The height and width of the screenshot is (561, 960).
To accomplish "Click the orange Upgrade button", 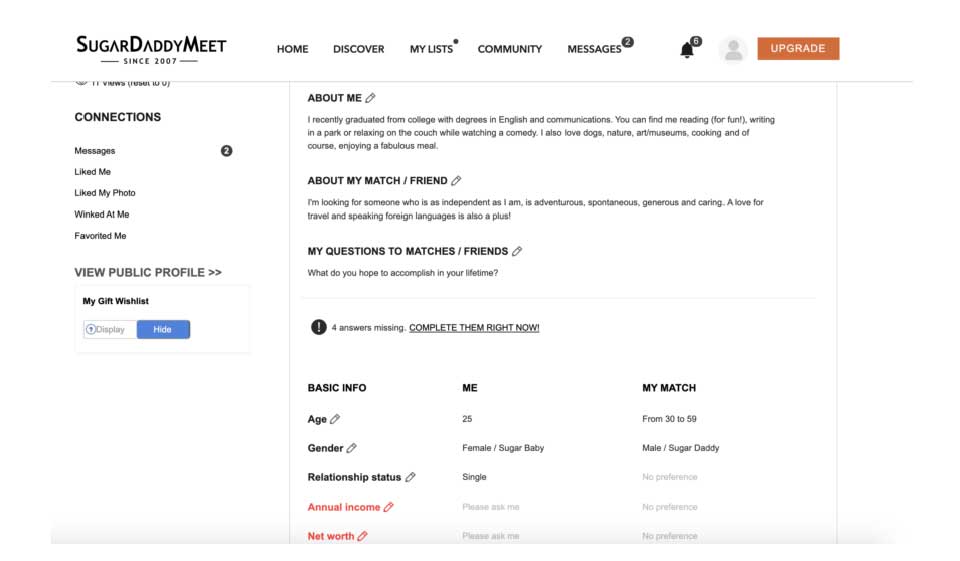I will [797, 48].
